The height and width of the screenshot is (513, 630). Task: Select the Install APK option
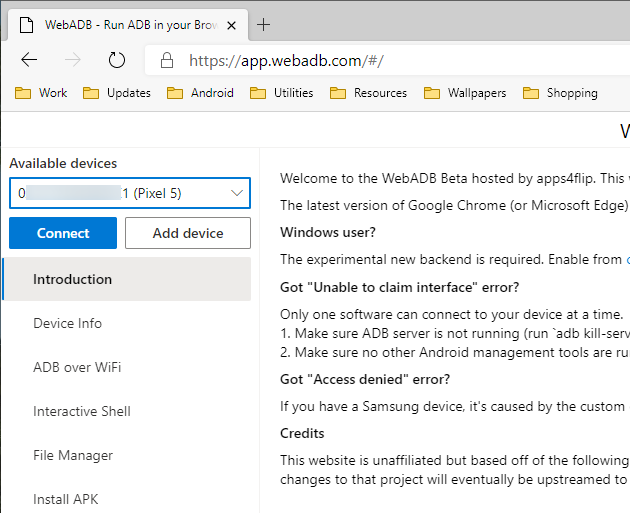67,499
